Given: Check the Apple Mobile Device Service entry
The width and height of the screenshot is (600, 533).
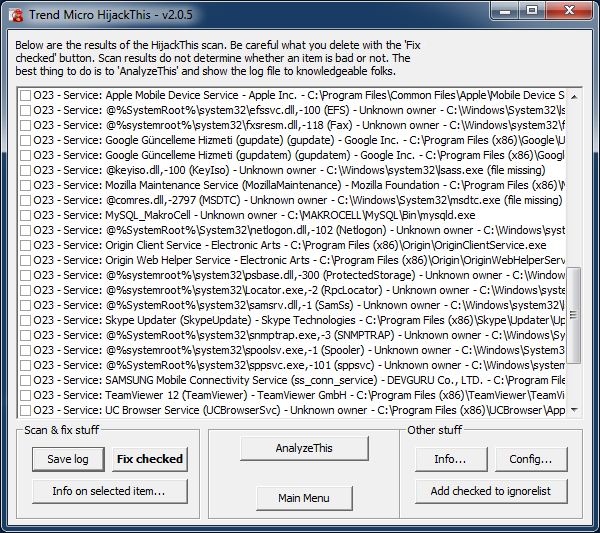Looking at the screenshot, I should click(25, 95).
